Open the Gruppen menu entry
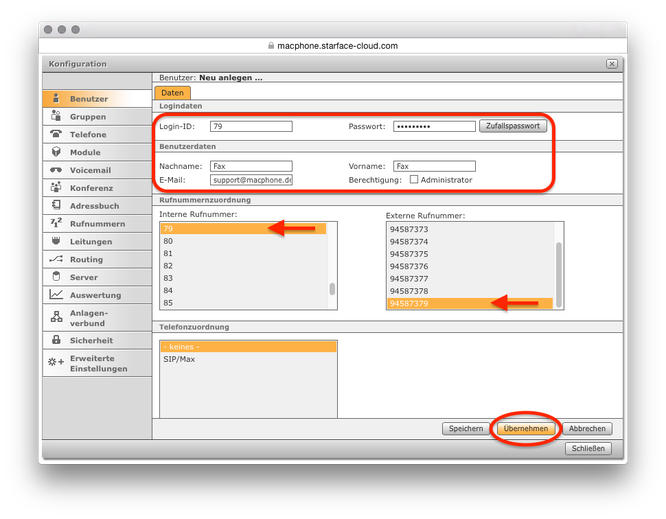This screenshot has width=666, height=519. [97, 116]
